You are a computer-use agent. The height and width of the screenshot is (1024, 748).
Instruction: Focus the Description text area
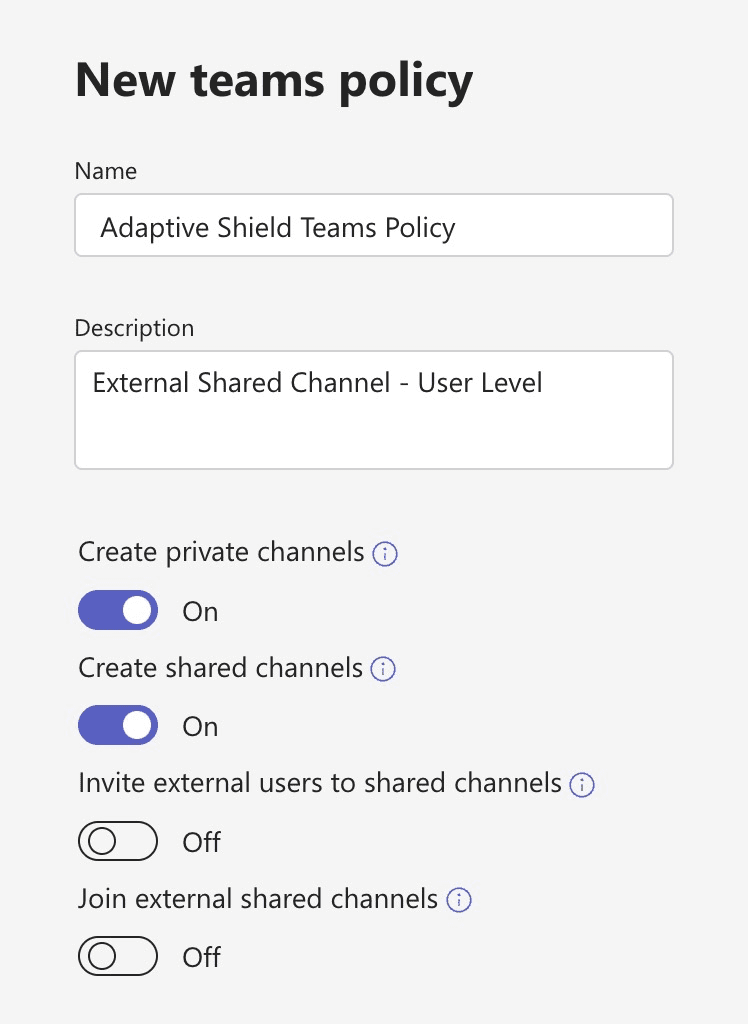point(373,410)
